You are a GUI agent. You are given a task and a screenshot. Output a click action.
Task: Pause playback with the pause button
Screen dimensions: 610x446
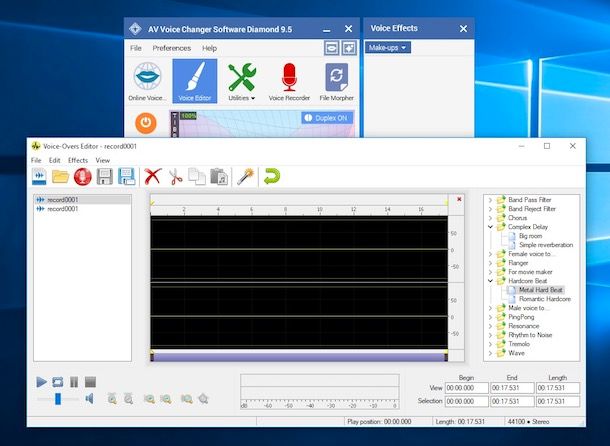click(74, 382)
